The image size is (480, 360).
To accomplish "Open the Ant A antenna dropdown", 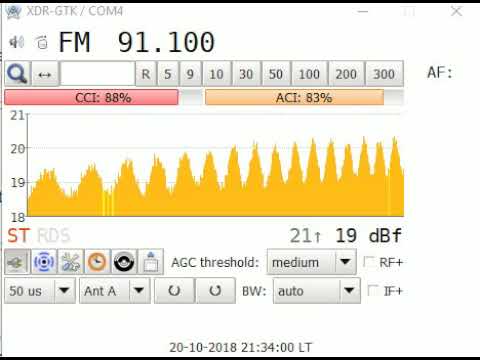I will (115, 291).
